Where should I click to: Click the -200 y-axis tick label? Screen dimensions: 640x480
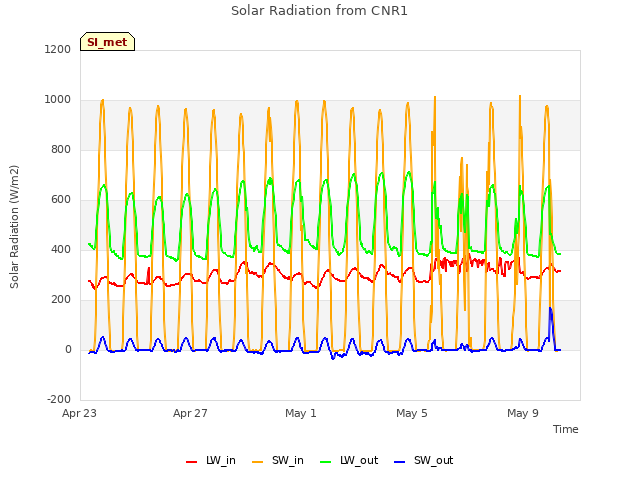coord(59,399)
